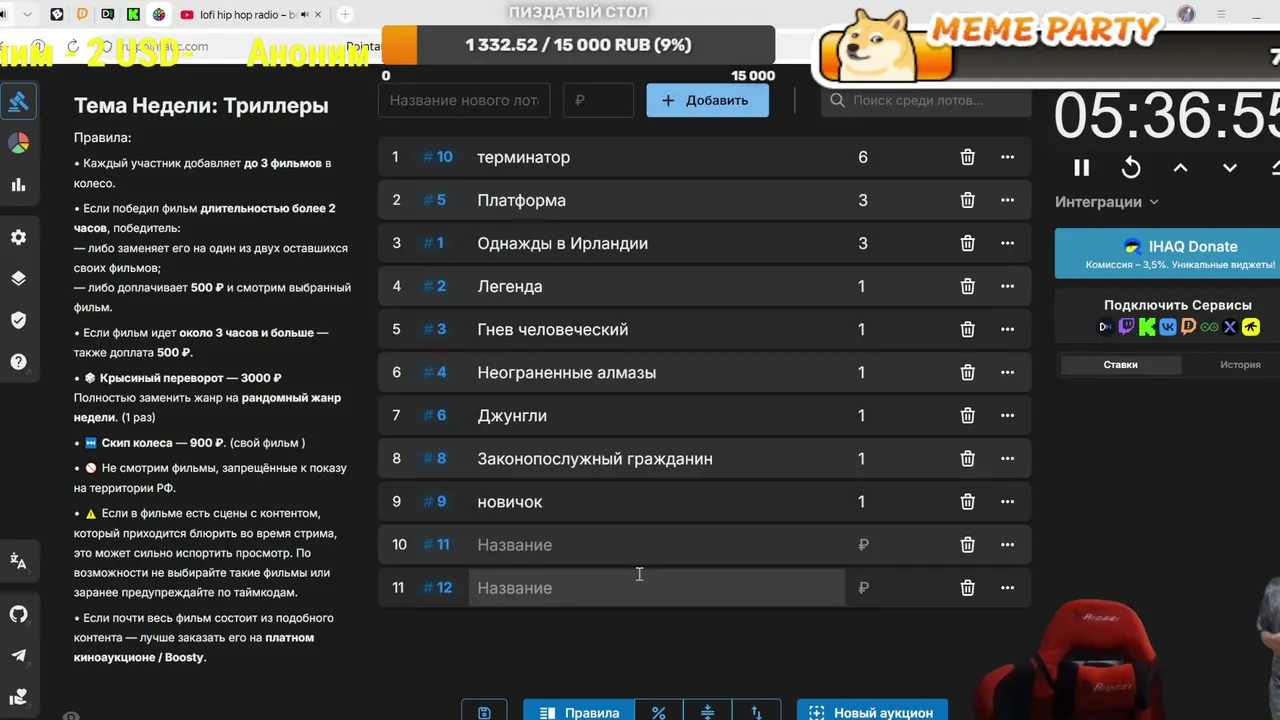Switch to the История tab

[1240, 365]
